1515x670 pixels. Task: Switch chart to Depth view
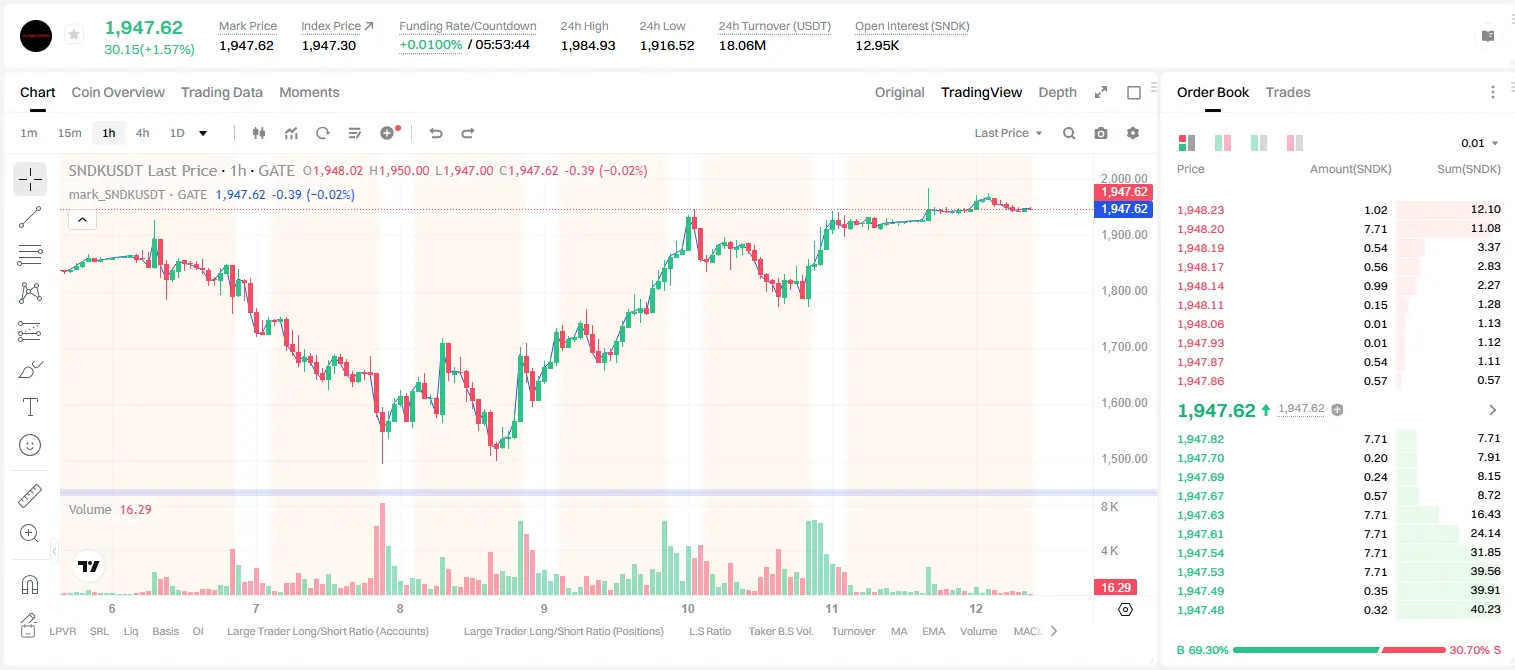click(x=1057, y=92)
